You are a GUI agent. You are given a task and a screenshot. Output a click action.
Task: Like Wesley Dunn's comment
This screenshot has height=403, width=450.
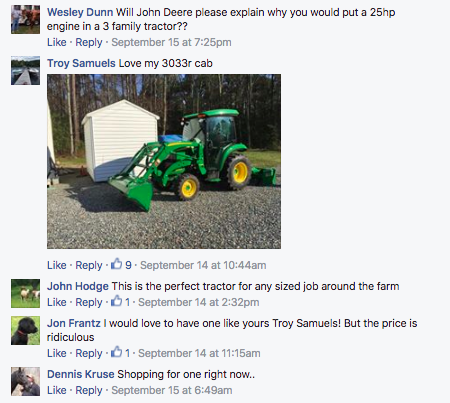tap(57, 42)
